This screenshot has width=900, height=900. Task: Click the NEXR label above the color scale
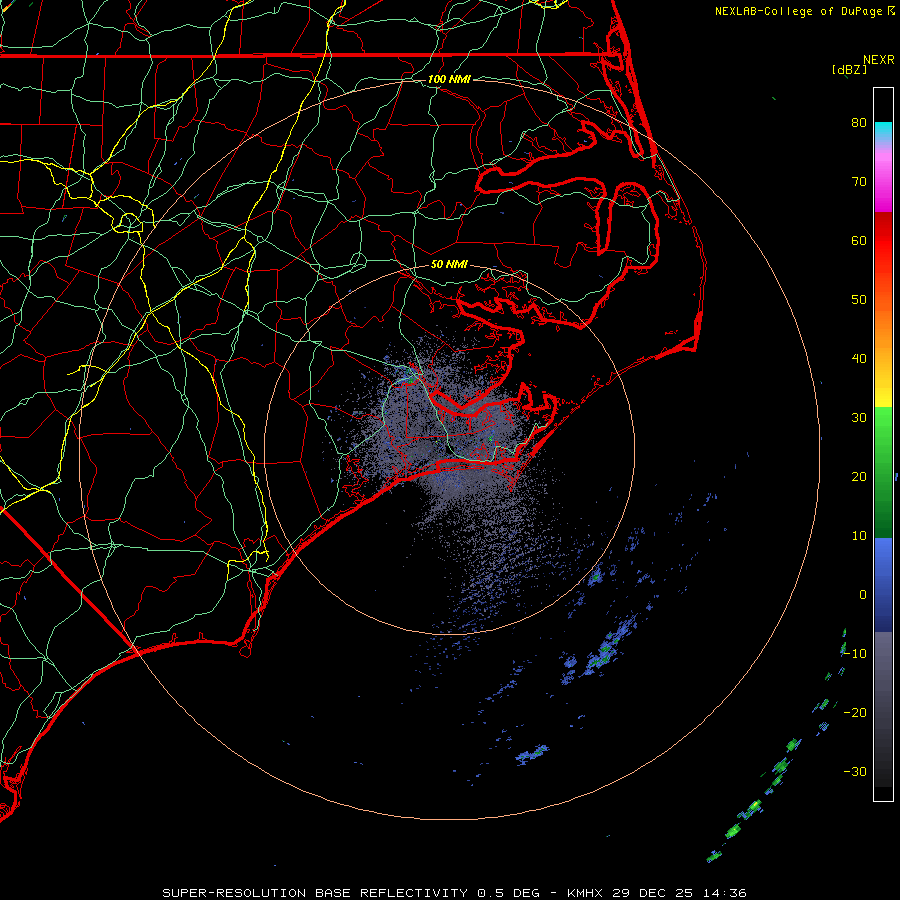point(878,60)
